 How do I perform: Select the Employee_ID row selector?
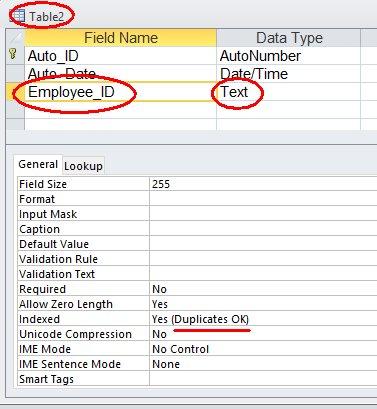click(x=15, y=92)
